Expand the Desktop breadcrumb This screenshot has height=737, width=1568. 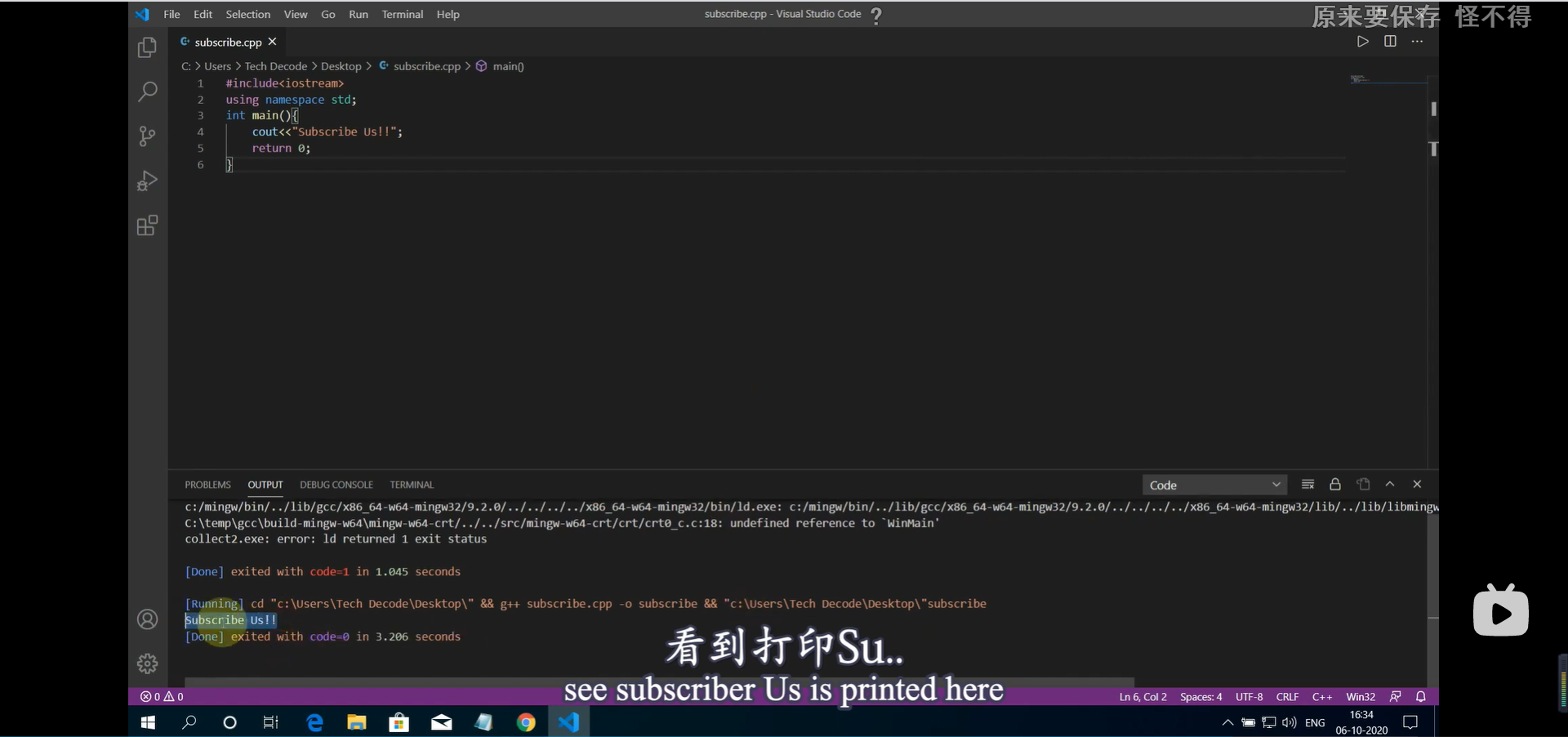[x=341, y=66]
